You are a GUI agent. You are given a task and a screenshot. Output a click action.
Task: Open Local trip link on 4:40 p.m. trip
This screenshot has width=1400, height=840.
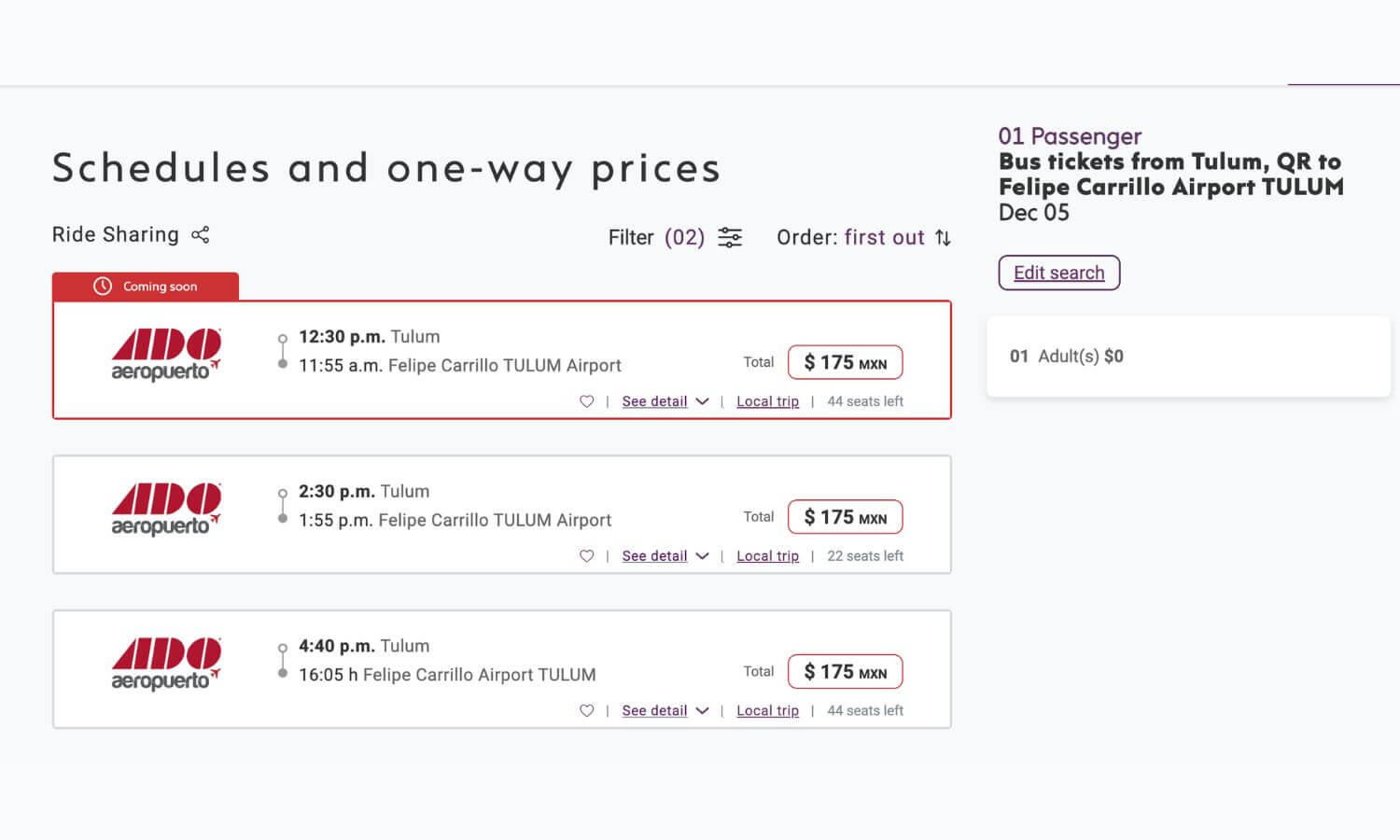point(767,711)
